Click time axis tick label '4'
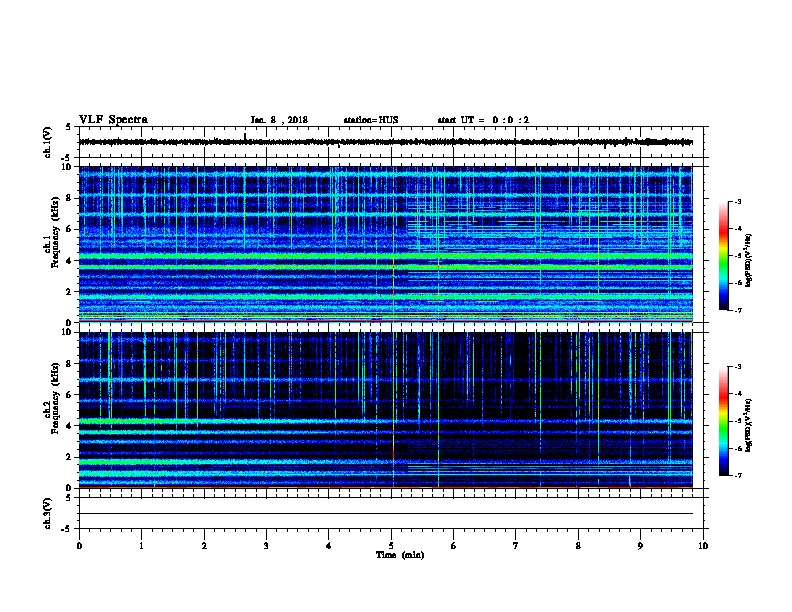Viewport: 792px width, 612px height. [329, 546]
